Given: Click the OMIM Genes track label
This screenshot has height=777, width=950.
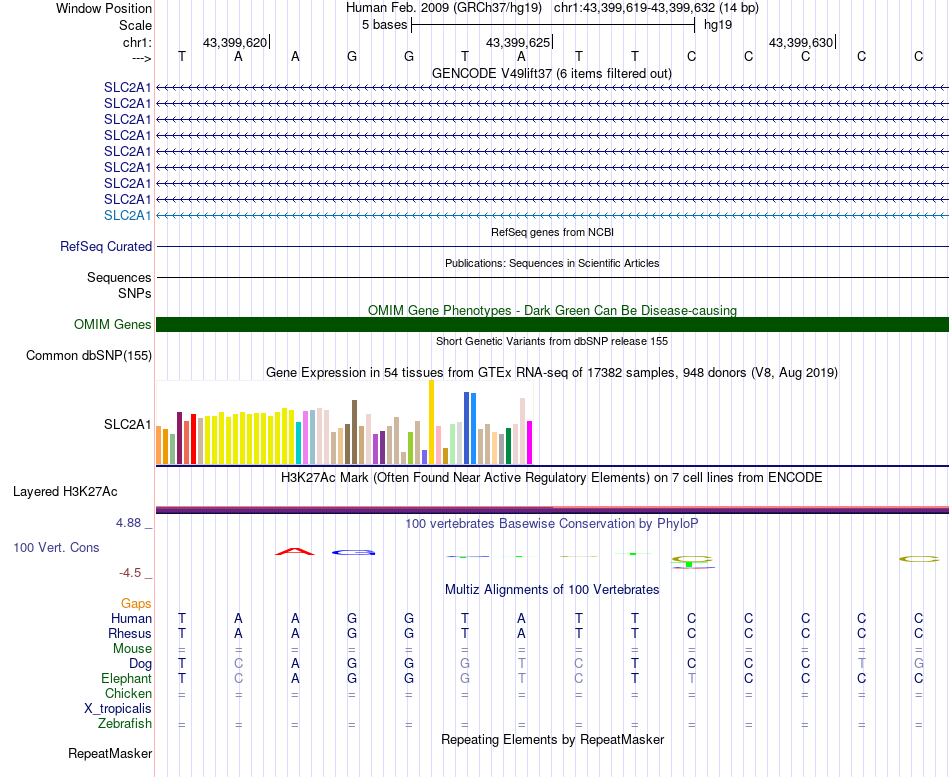Looking at the screenshot, I should click(x=113, y=324).
